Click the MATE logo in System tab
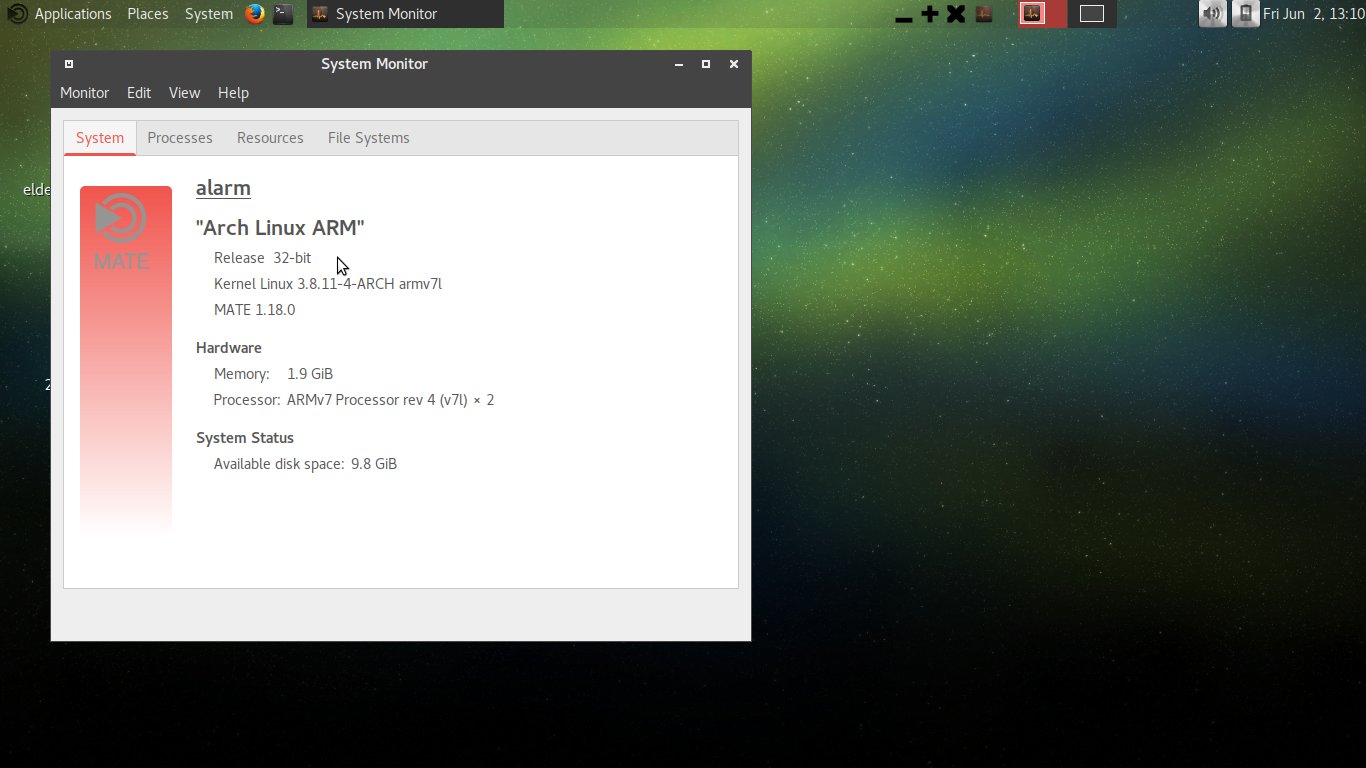Viewport: 1366px width, 768px height. (121, 231)
